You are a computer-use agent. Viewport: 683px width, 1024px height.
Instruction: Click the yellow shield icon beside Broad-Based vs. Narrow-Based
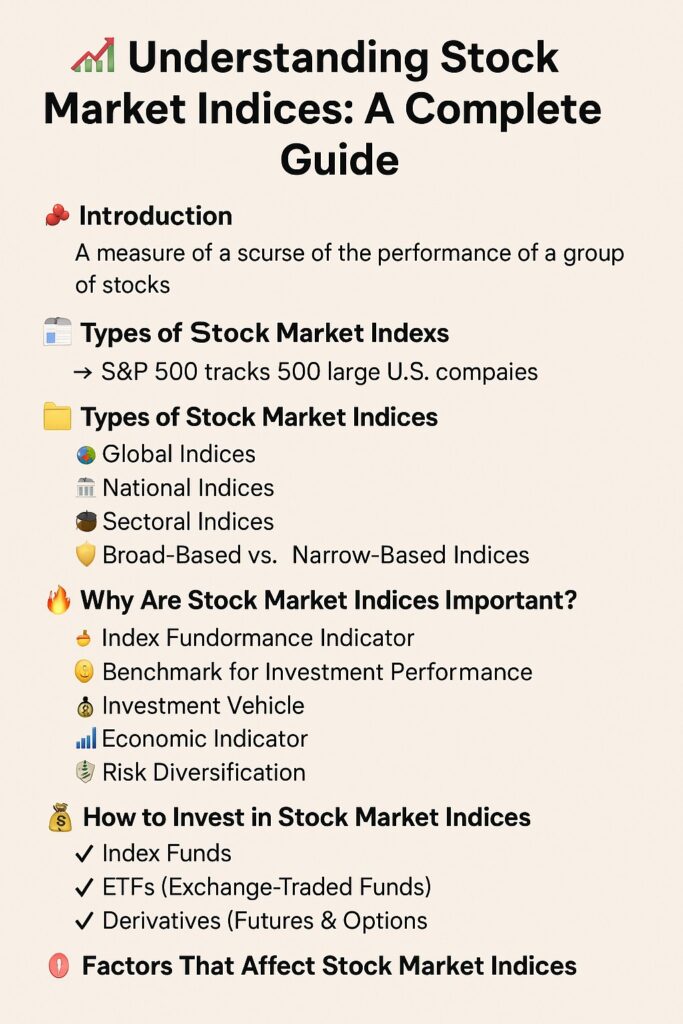(86, 555)
